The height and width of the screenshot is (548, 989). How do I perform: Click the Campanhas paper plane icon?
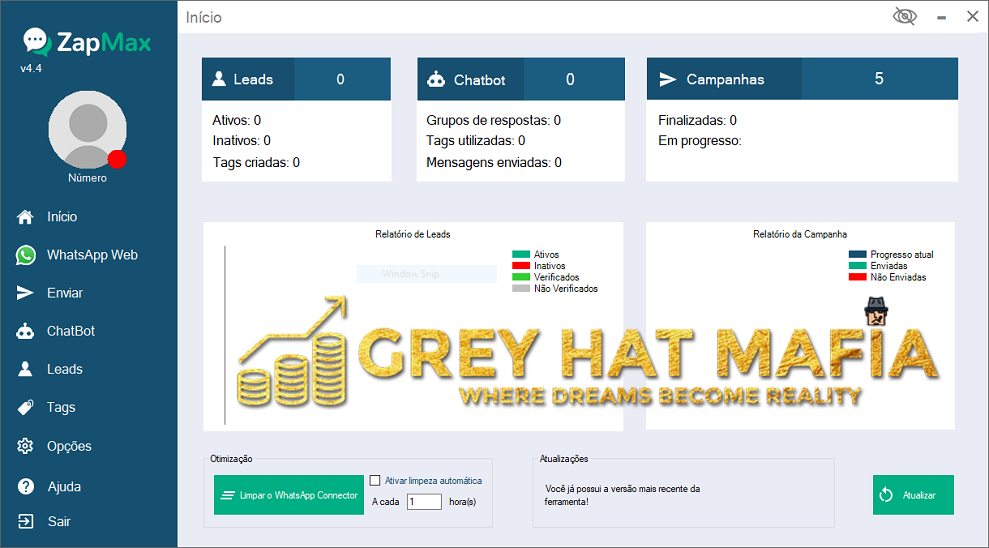(x=668, y=79)
